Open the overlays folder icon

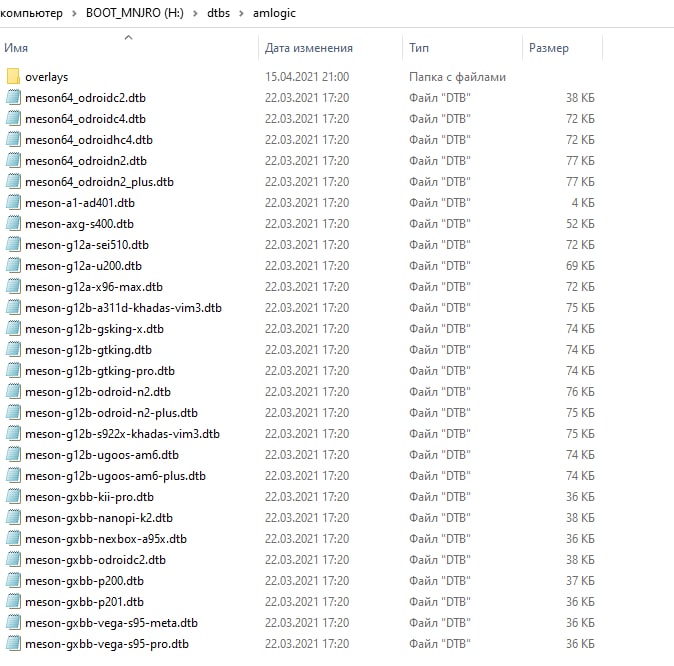13,77
